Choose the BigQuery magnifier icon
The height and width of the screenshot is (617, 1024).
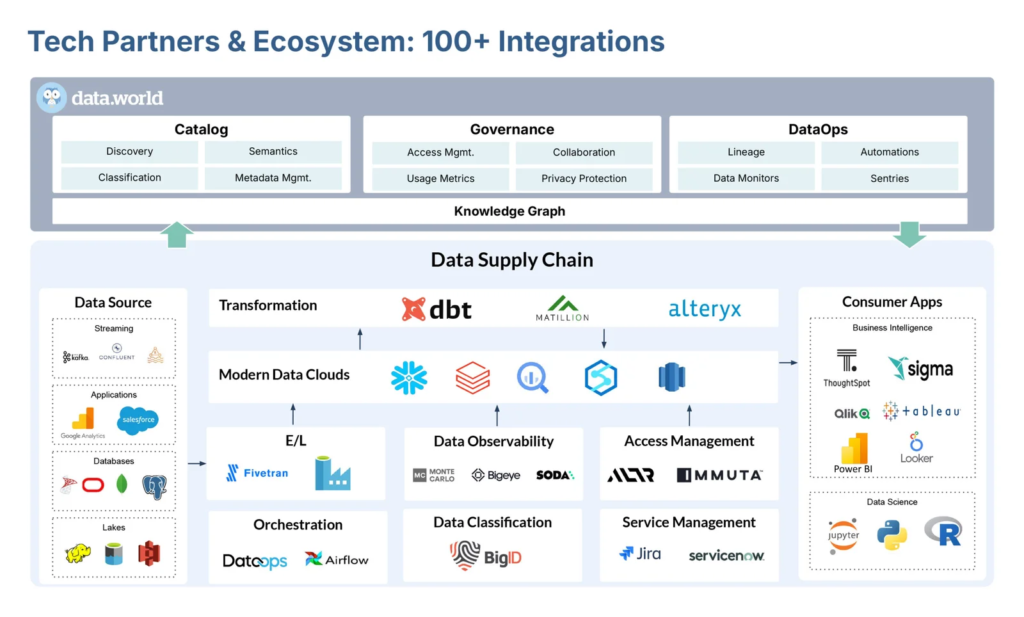pyautogui.click(x=533, y=377)
